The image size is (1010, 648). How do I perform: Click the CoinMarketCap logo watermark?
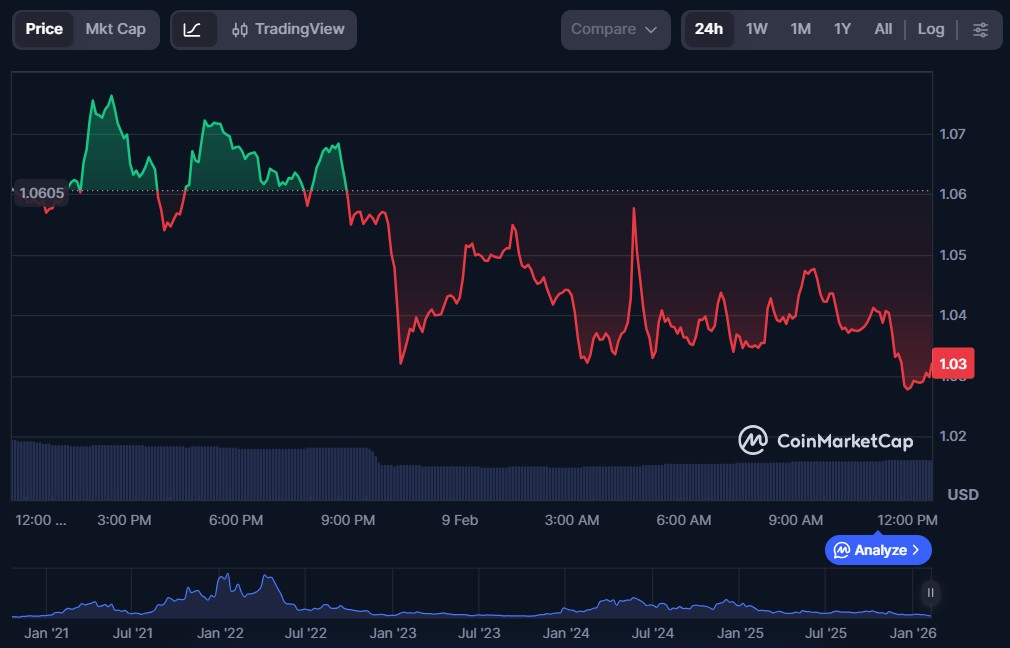[x=825, y=441]
